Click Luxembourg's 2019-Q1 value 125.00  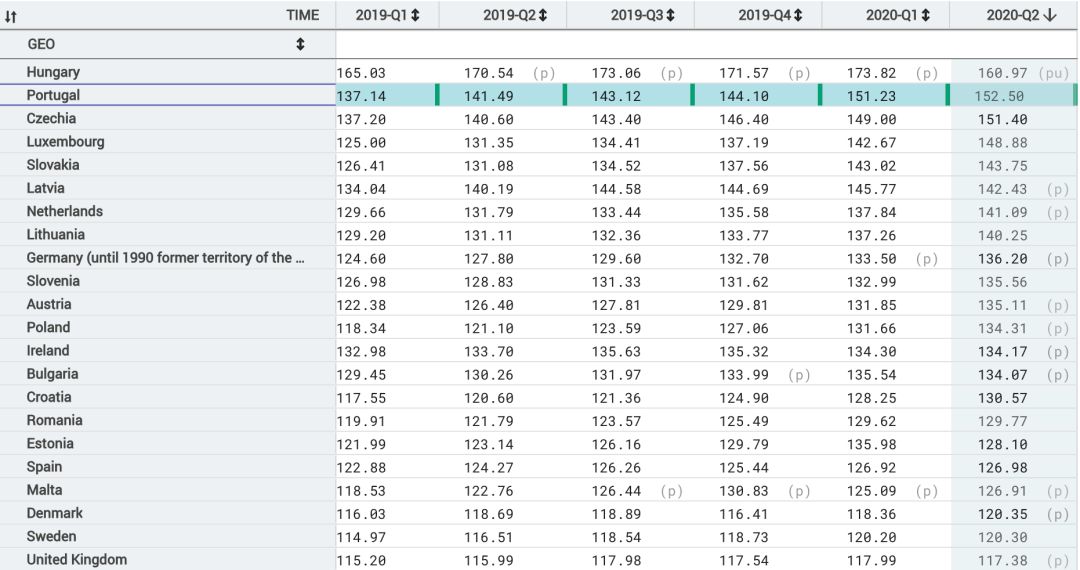361,143
